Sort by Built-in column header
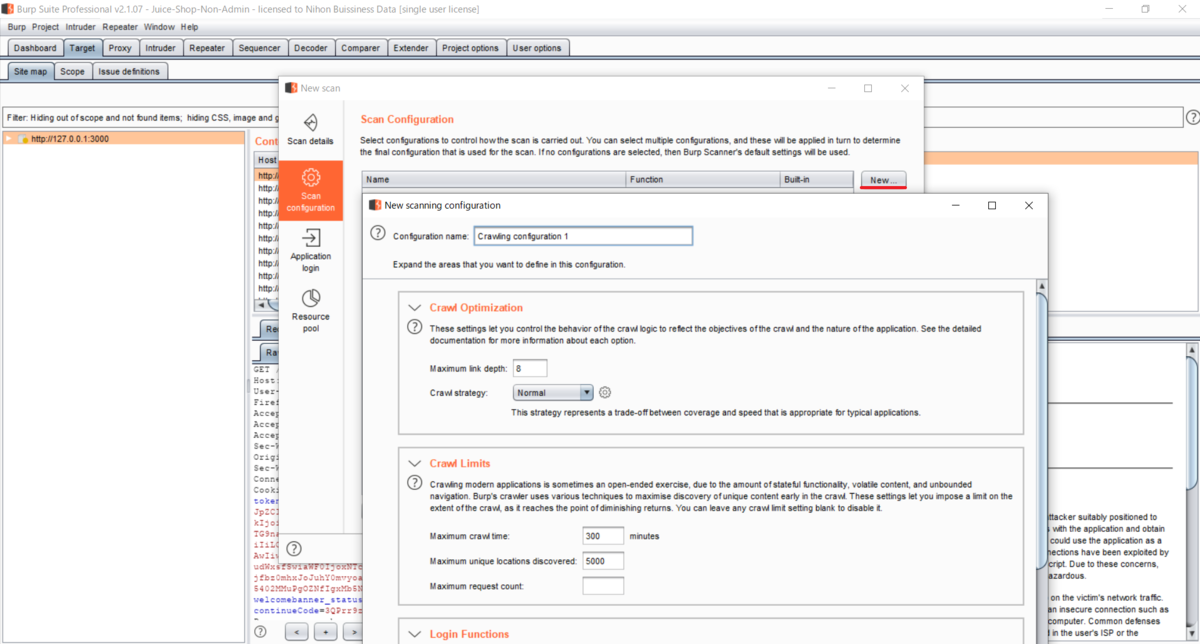 pos(817,180)
